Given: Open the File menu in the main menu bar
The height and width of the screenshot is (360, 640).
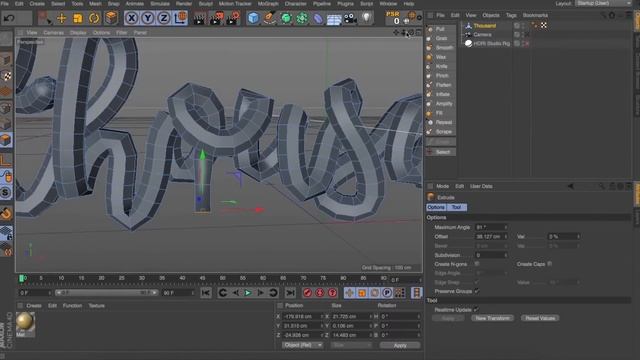Looking at the screenshot, I should point(5,4).
